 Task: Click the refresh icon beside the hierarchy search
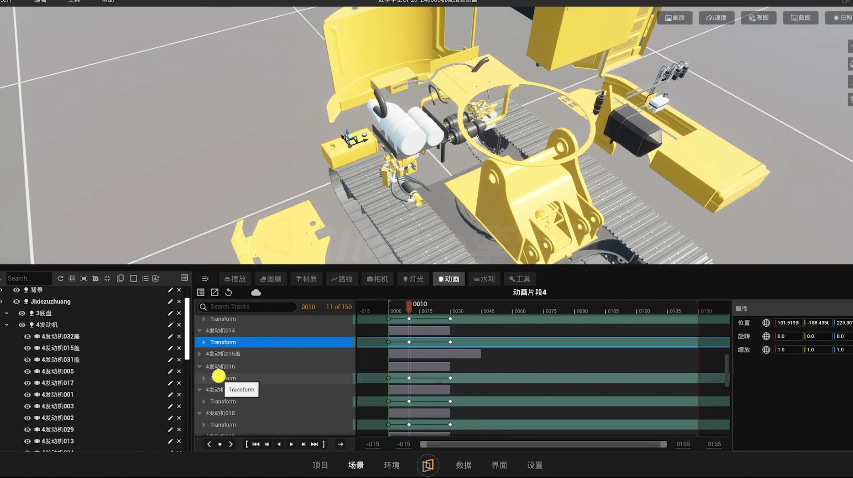click(x=60, y=278)
